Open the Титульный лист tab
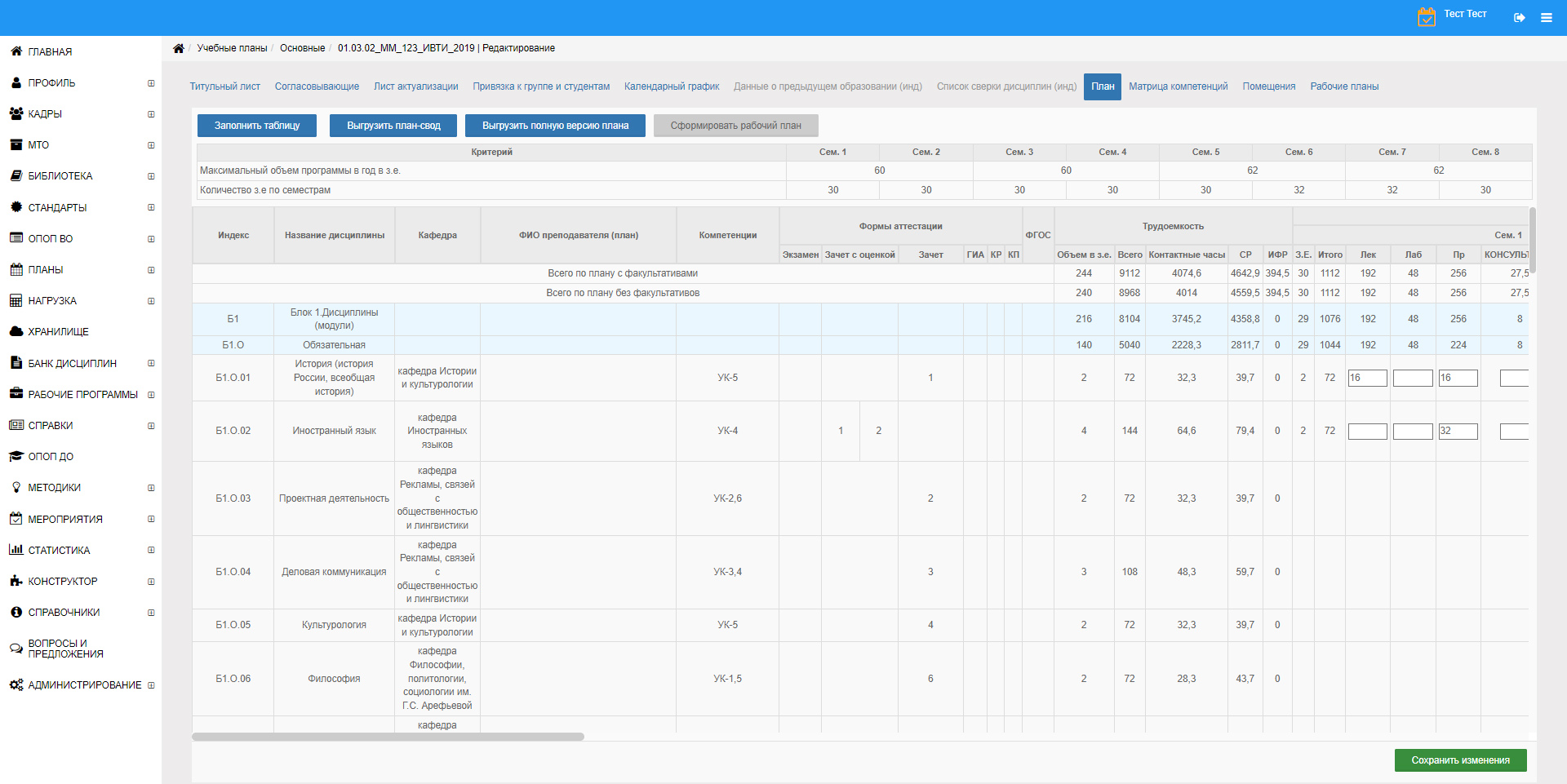Viewport: 1567px width, 784px height. tap(225, 86)
